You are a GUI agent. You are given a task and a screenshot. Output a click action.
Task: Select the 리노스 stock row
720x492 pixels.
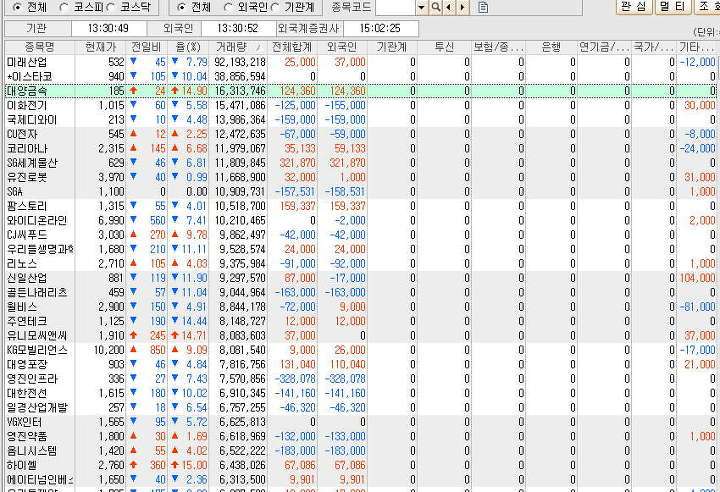[x=360, y=264]
